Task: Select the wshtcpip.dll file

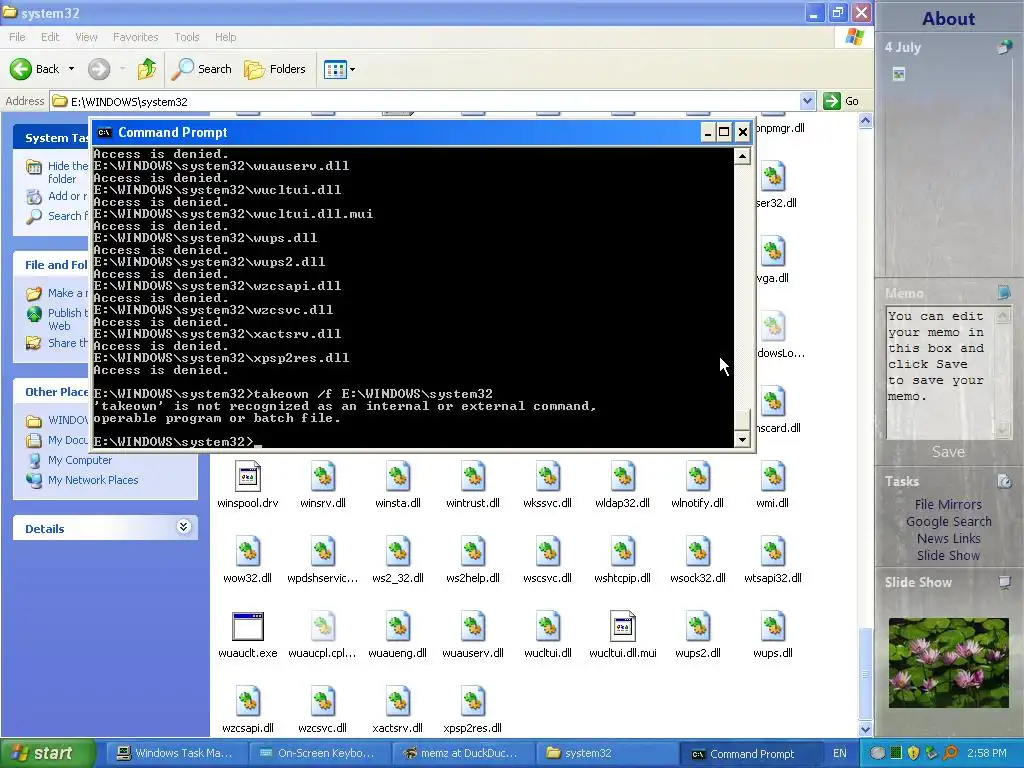Action: (622, 552)
